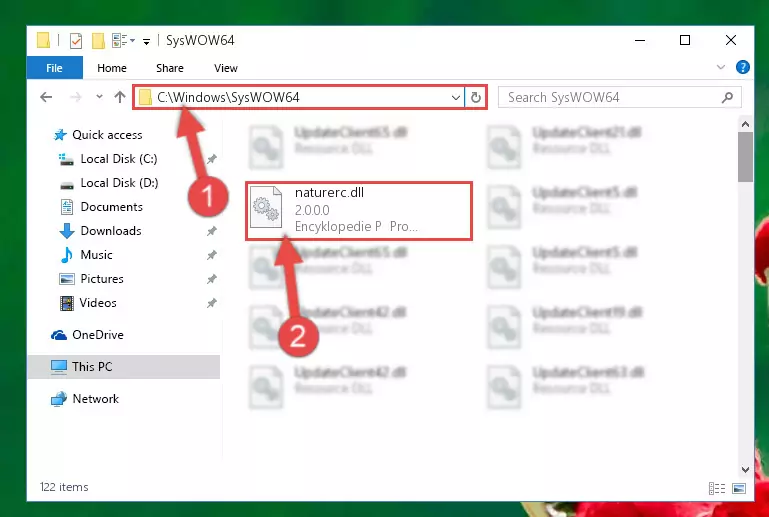Click the naturerc.dll gear file icon

tap(266, 208)
